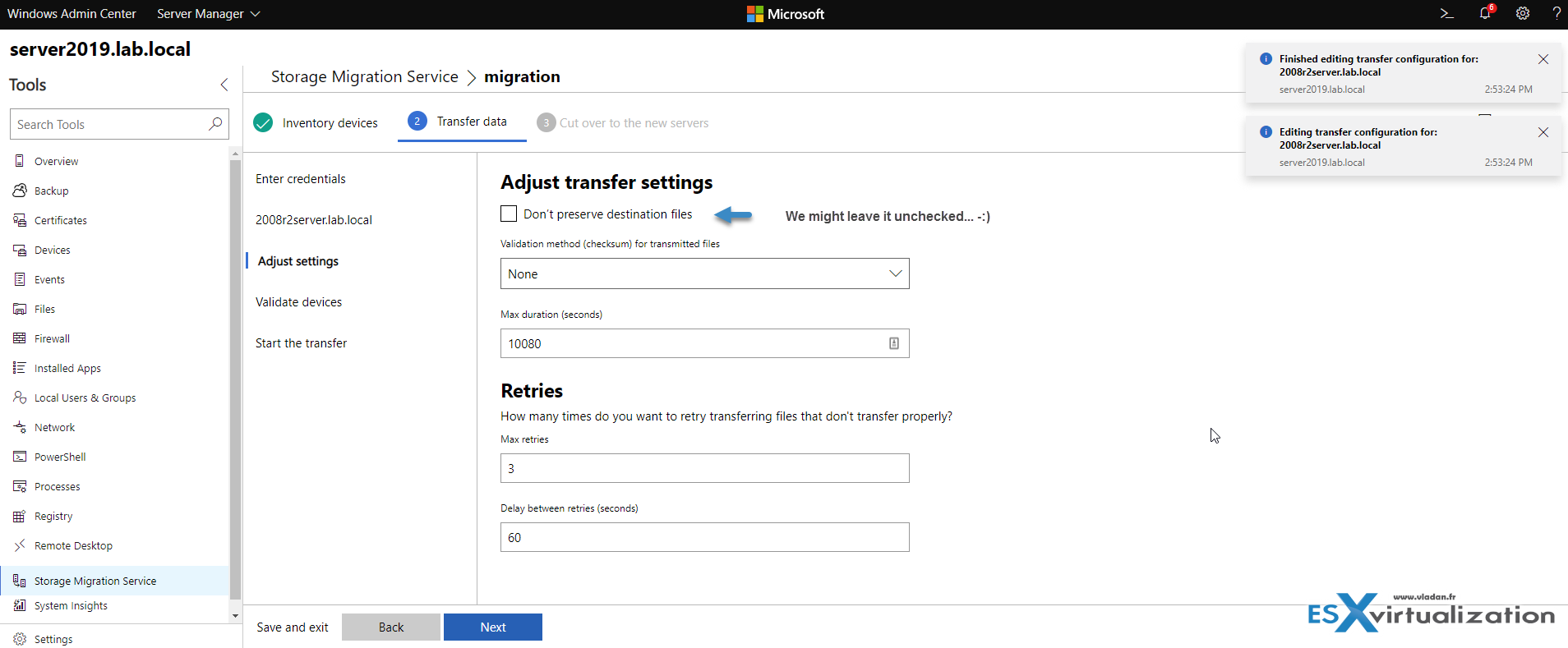Open Start the transfer step
The height and width of the screenshot is (648, 1568).
pyautogui.click(x=301, y=343)
